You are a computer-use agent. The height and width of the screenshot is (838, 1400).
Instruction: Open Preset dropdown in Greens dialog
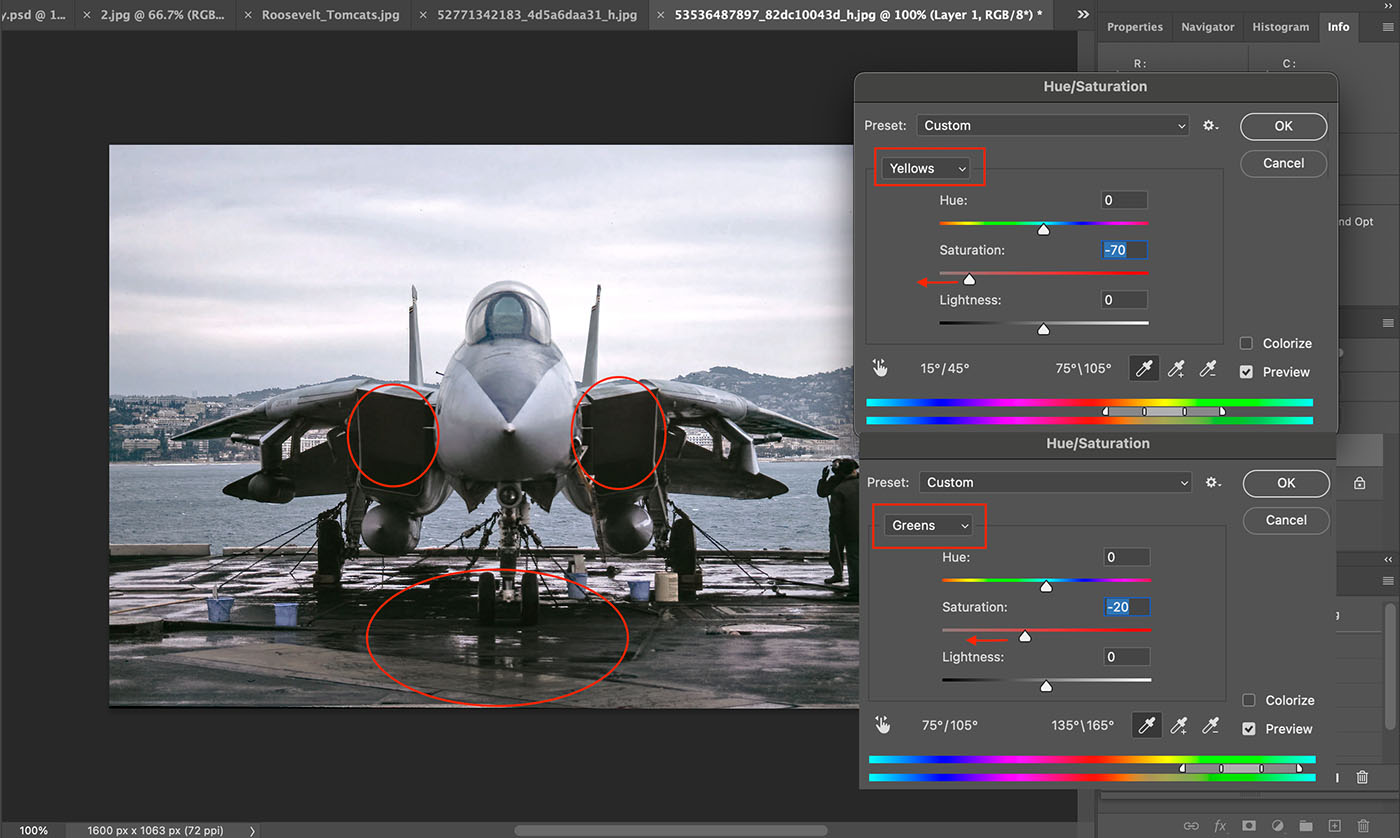(1055, 483)
